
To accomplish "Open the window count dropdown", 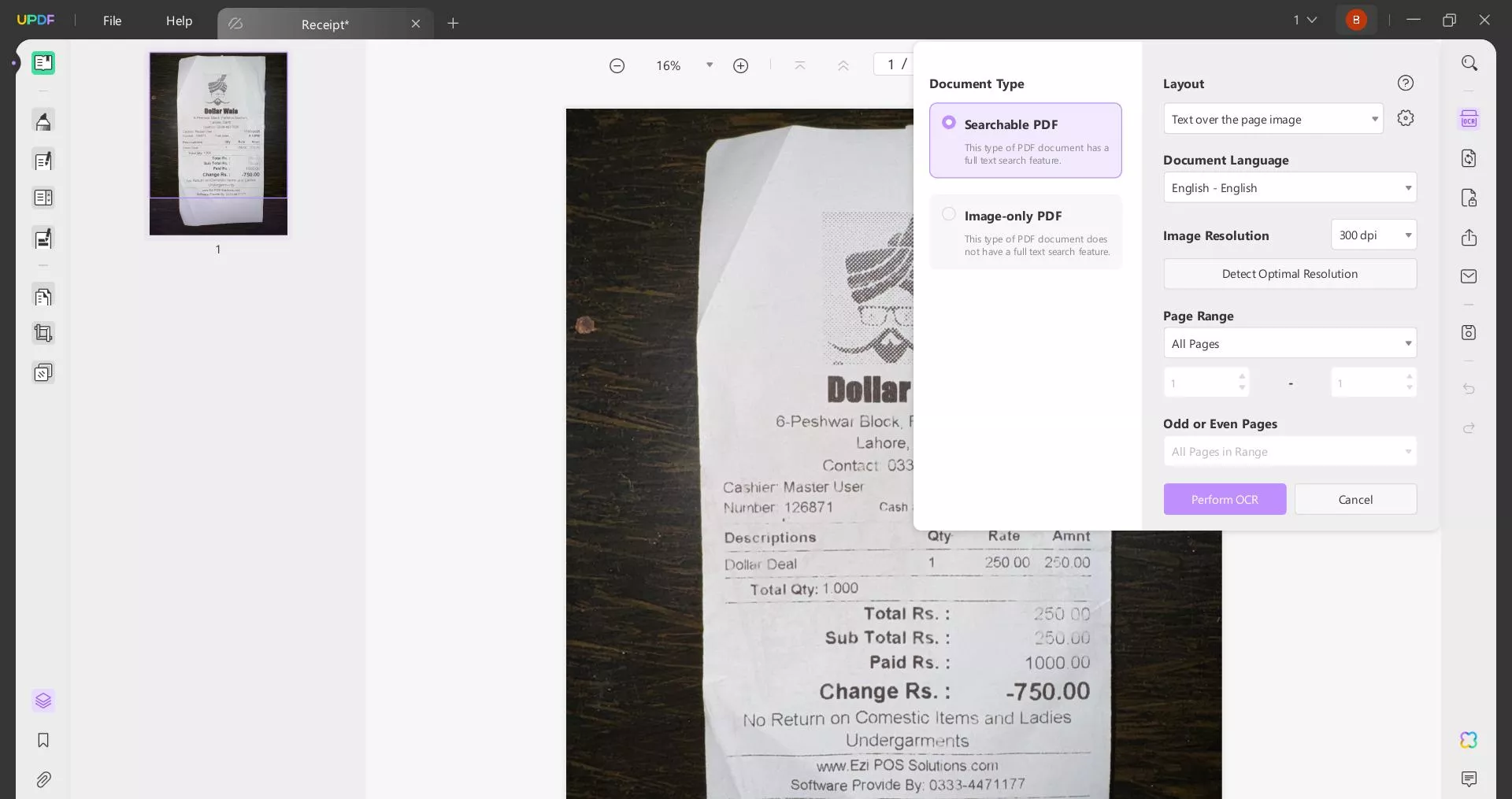I will (x=1305, y=20).
